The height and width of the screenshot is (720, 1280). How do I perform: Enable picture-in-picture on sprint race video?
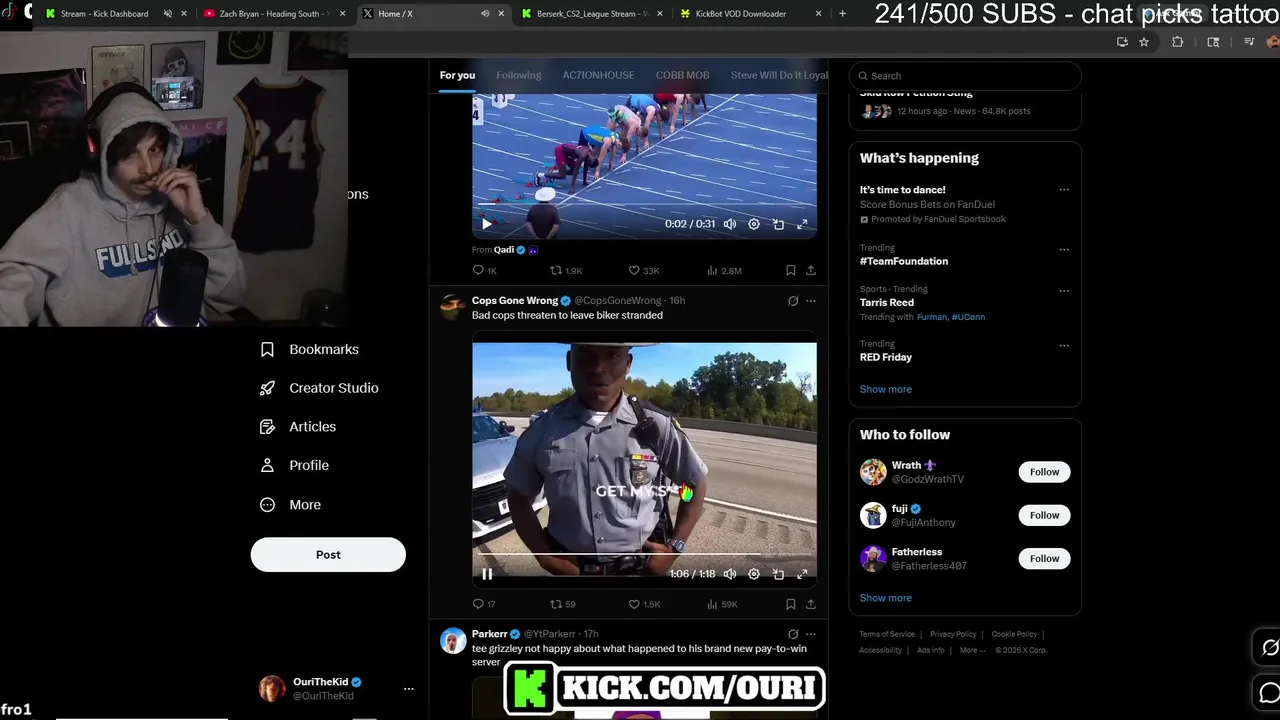[x=778, y=224]
